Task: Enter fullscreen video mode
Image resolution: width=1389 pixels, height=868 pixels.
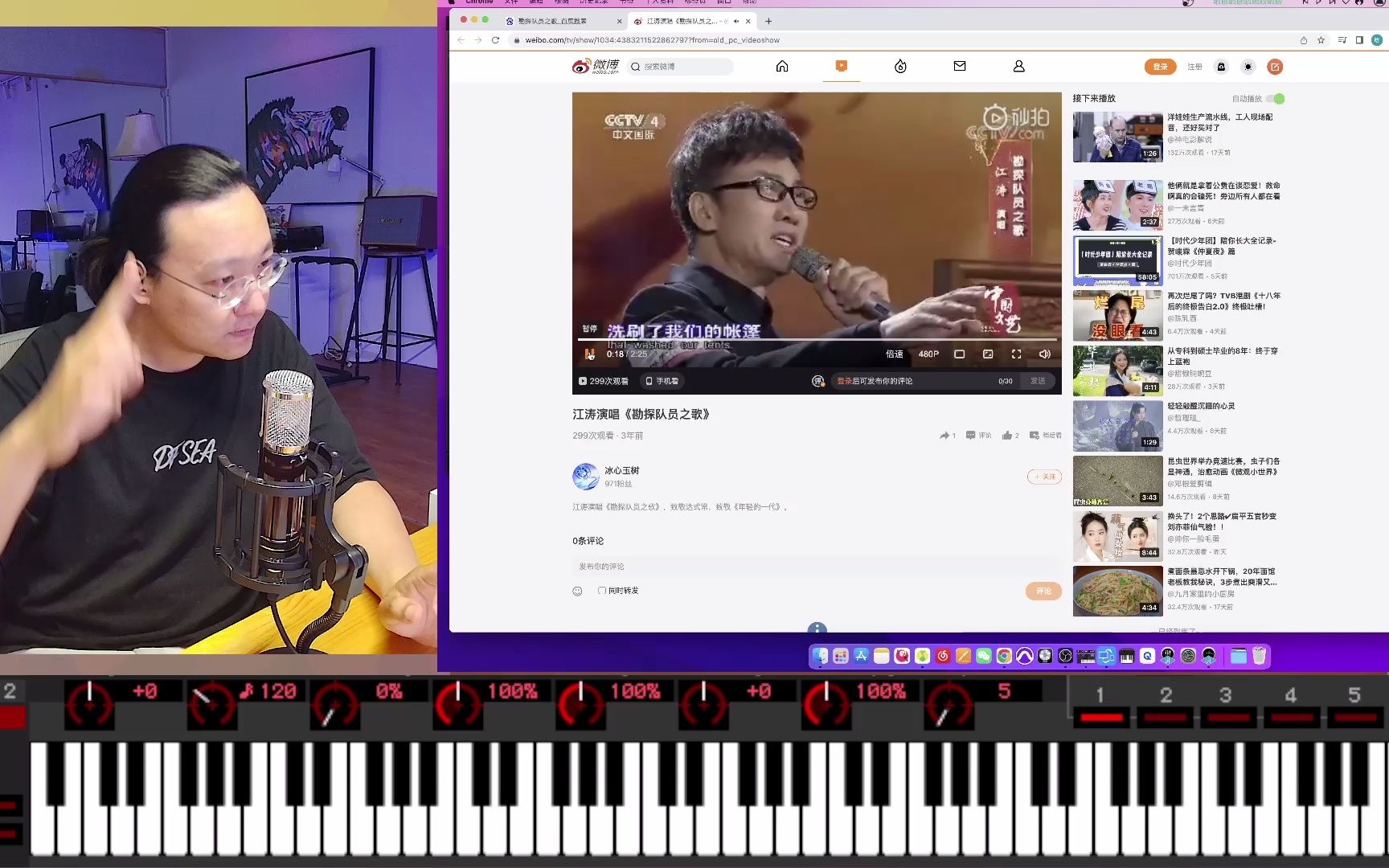Action: [x=1016, y=354]
